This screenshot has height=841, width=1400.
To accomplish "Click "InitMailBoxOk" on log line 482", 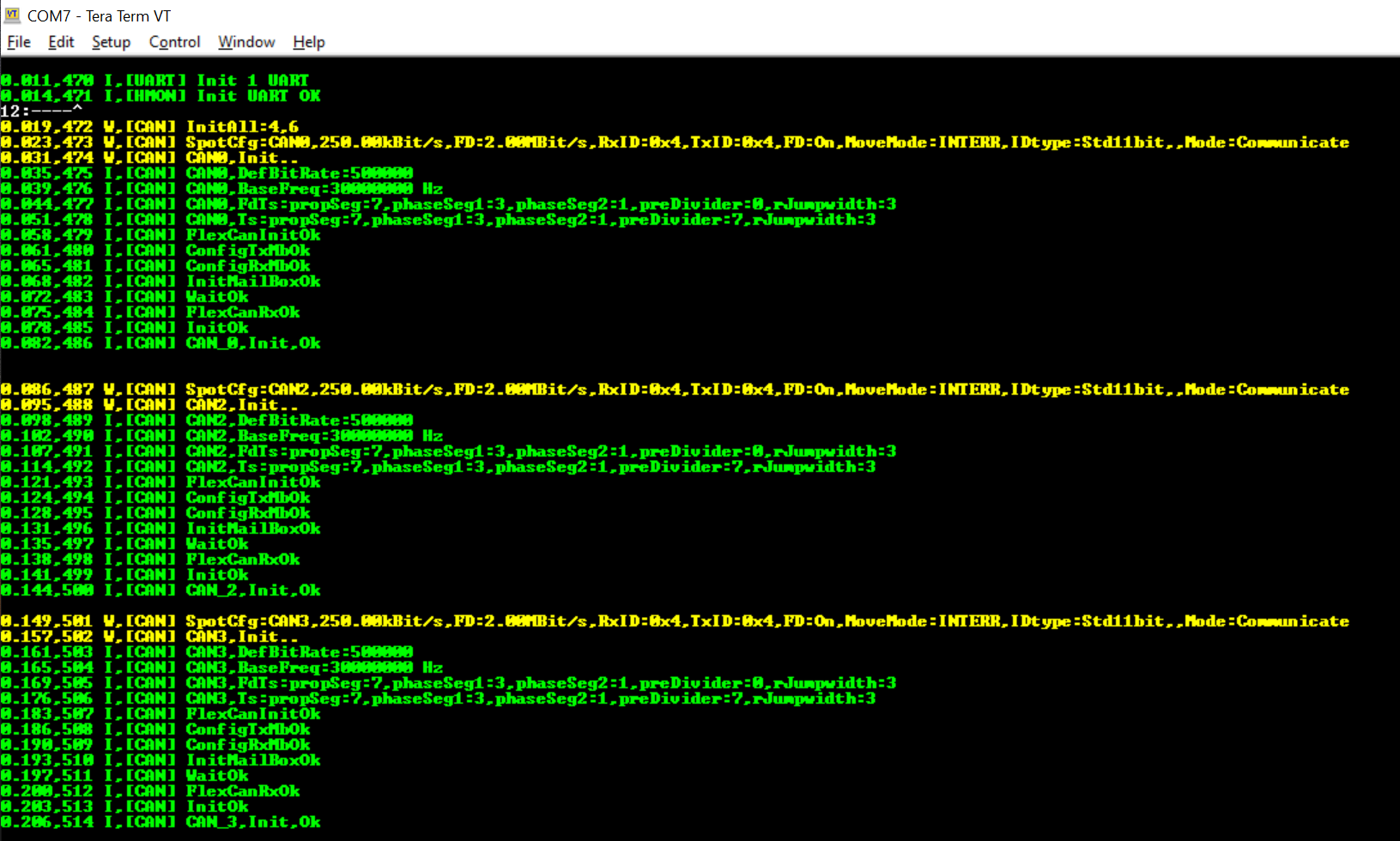I will click(x=253, y=281).
